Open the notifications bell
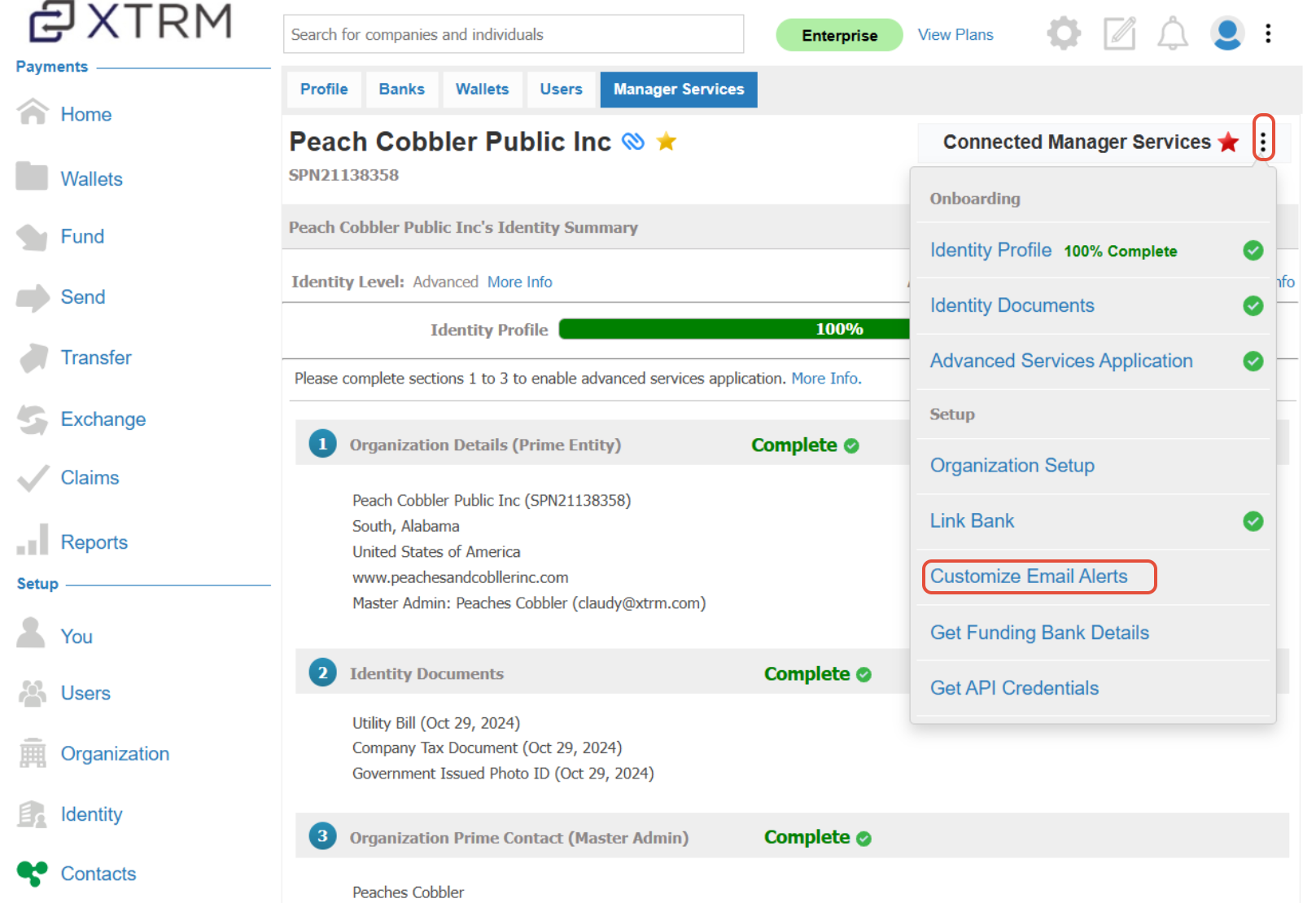 coord(1173,34)
